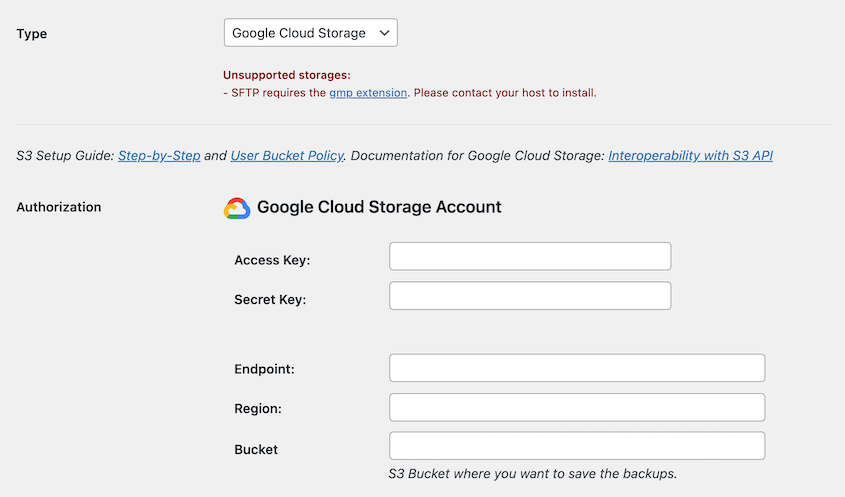Click the Bucket label

256,450
